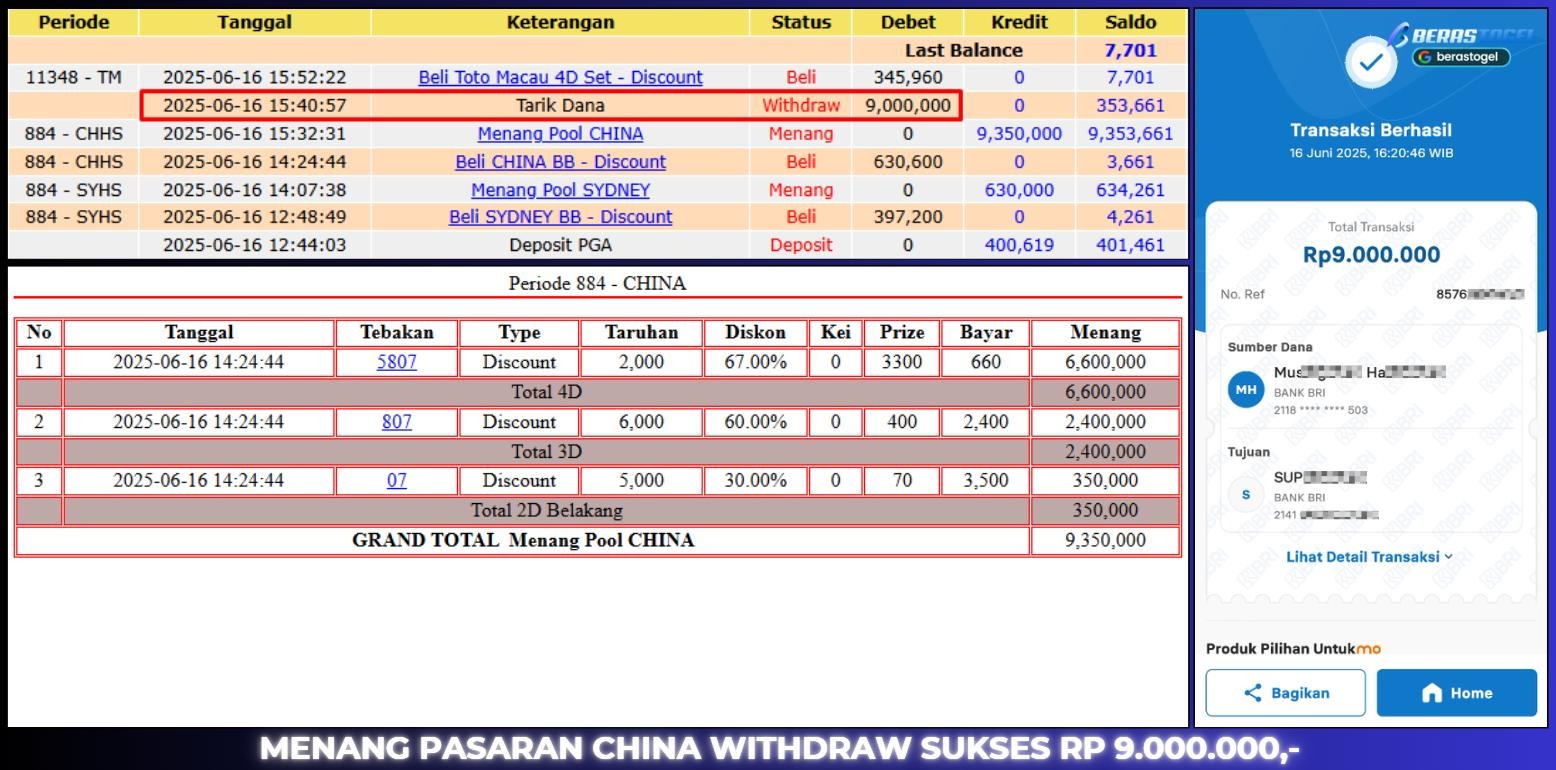Screen dimensions: 1556x770
Task: Click the Diskon column header
Action: tap(755, 333)
